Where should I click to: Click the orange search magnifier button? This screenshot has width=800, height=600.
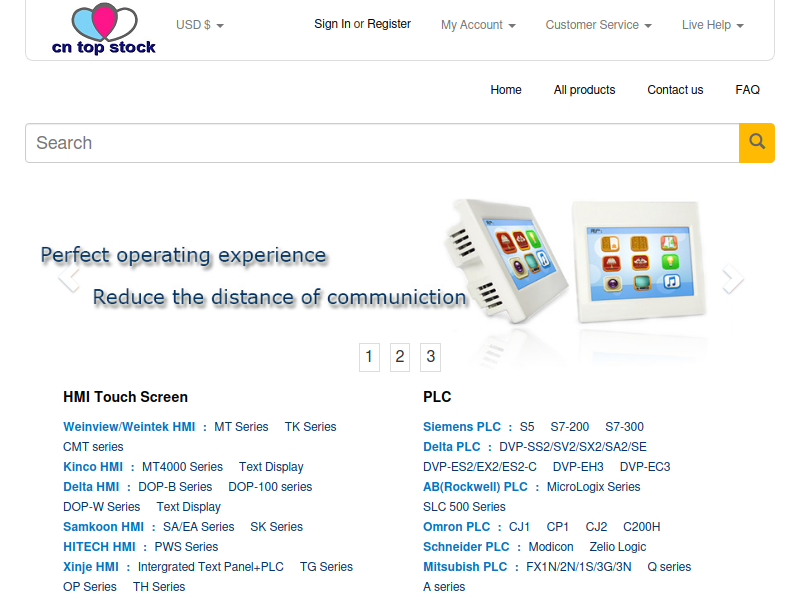pos(757,143)
